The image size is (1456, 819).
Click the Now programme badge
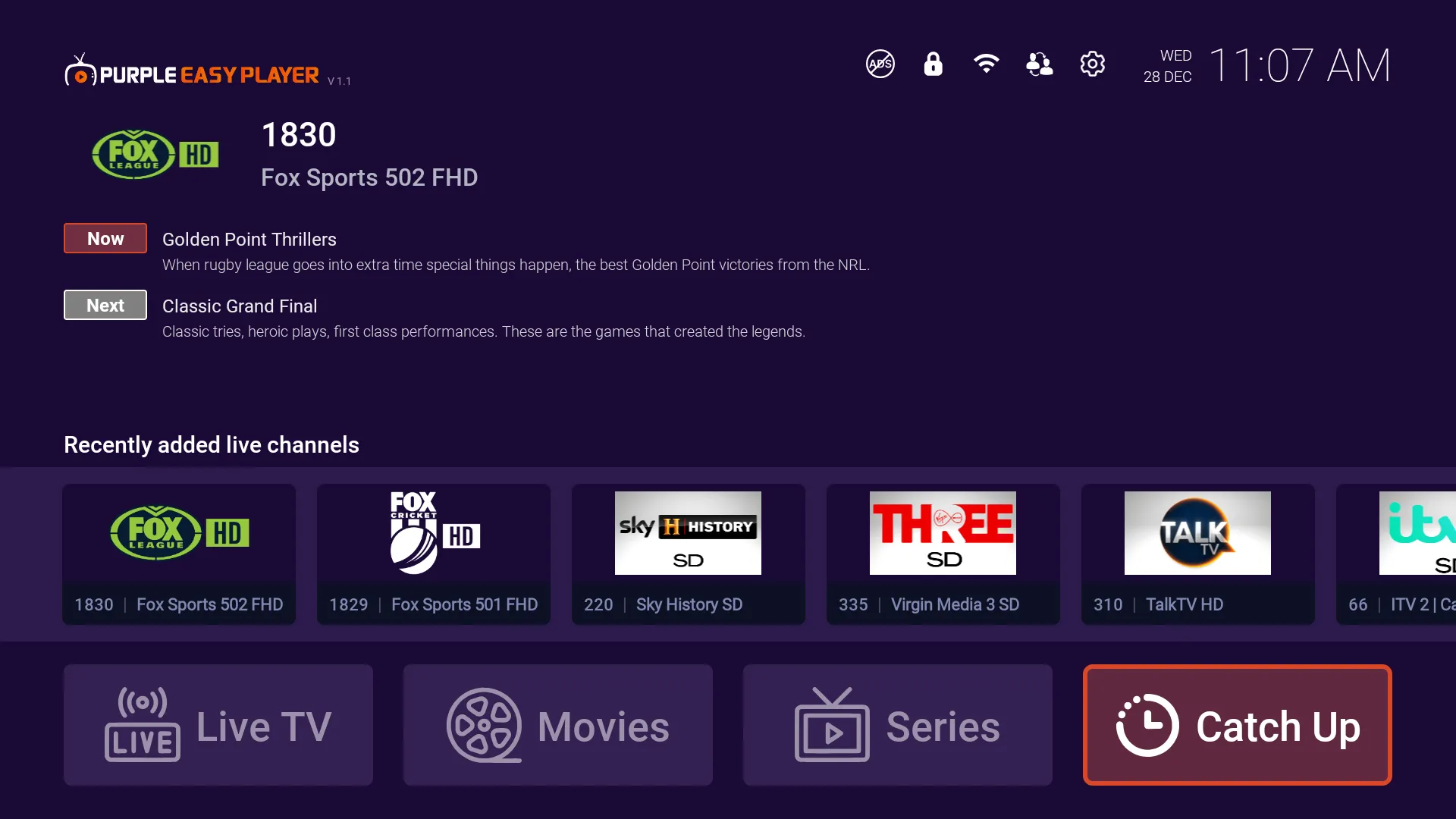[x=105, y=238]
